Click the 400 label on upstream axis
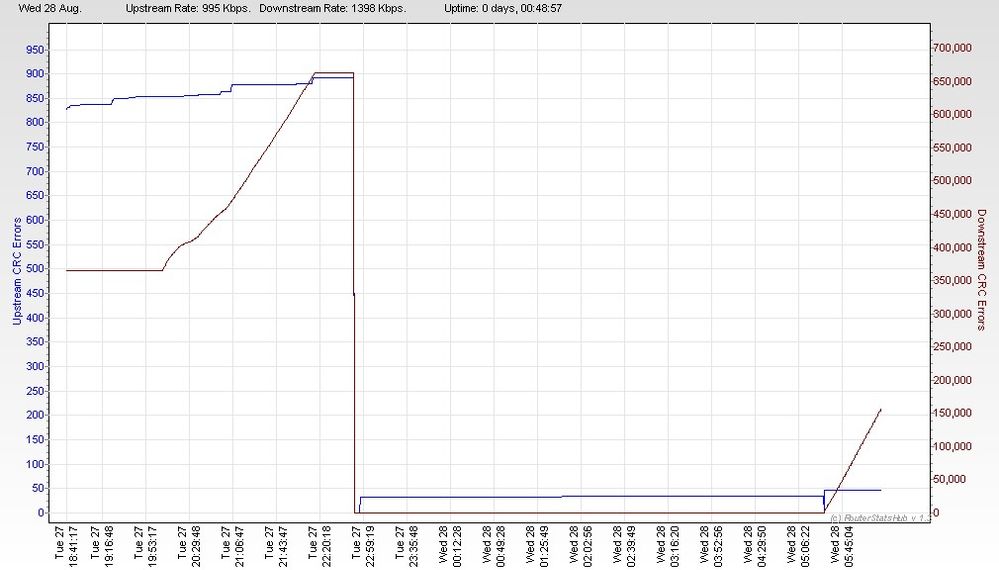Image resolution: width=999 pixels, height=570 pixels. [35, 318]
